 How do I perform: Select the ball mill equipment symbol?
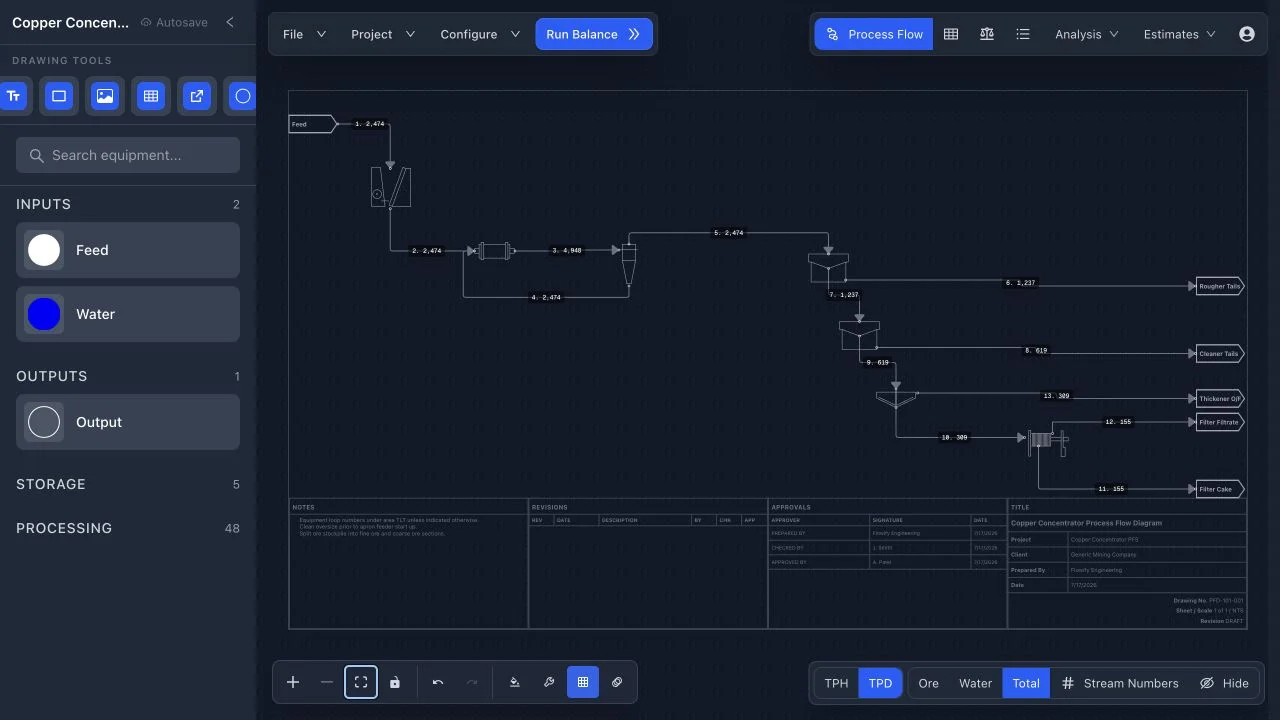[495, 251]
